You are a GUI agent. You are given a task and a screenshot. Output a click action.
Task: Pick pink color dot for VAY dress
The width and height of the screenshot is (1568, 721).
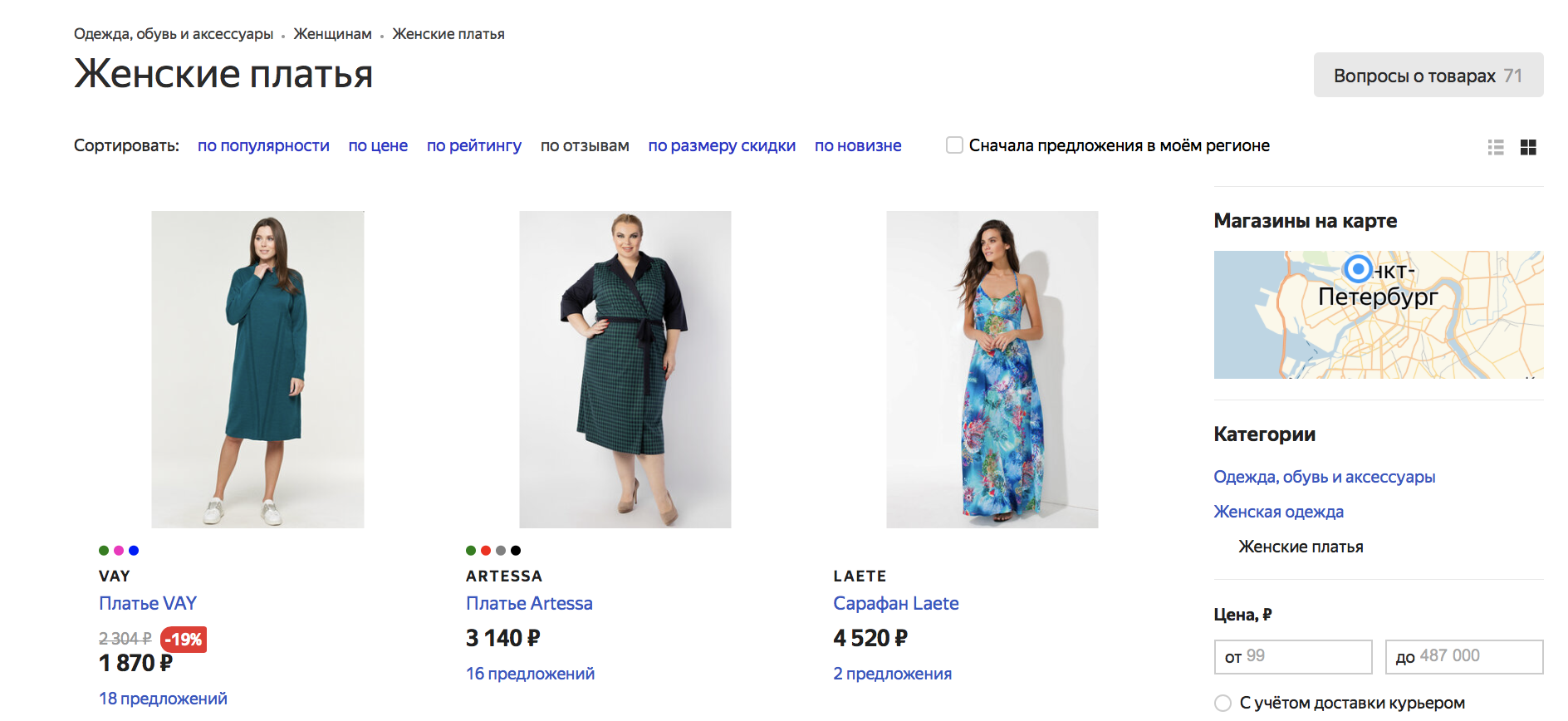click(x=119, y=550)
